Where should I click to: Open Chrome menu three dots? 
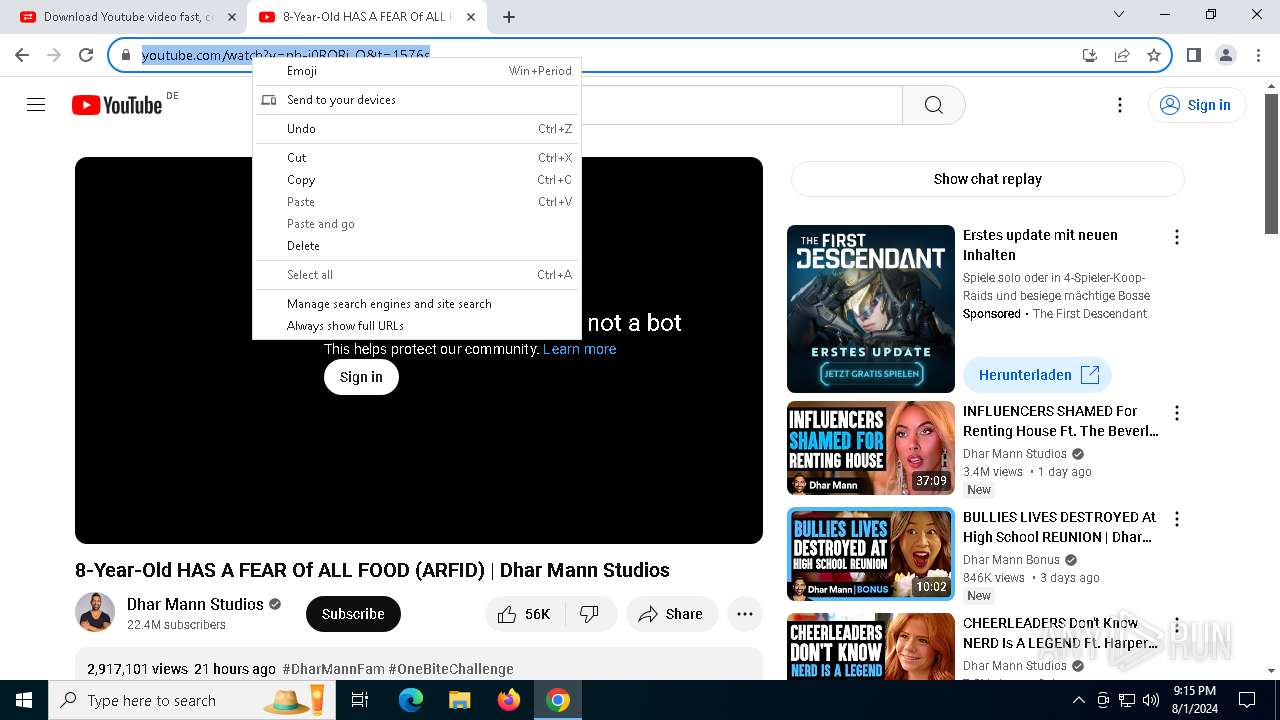pos(1258,55)
